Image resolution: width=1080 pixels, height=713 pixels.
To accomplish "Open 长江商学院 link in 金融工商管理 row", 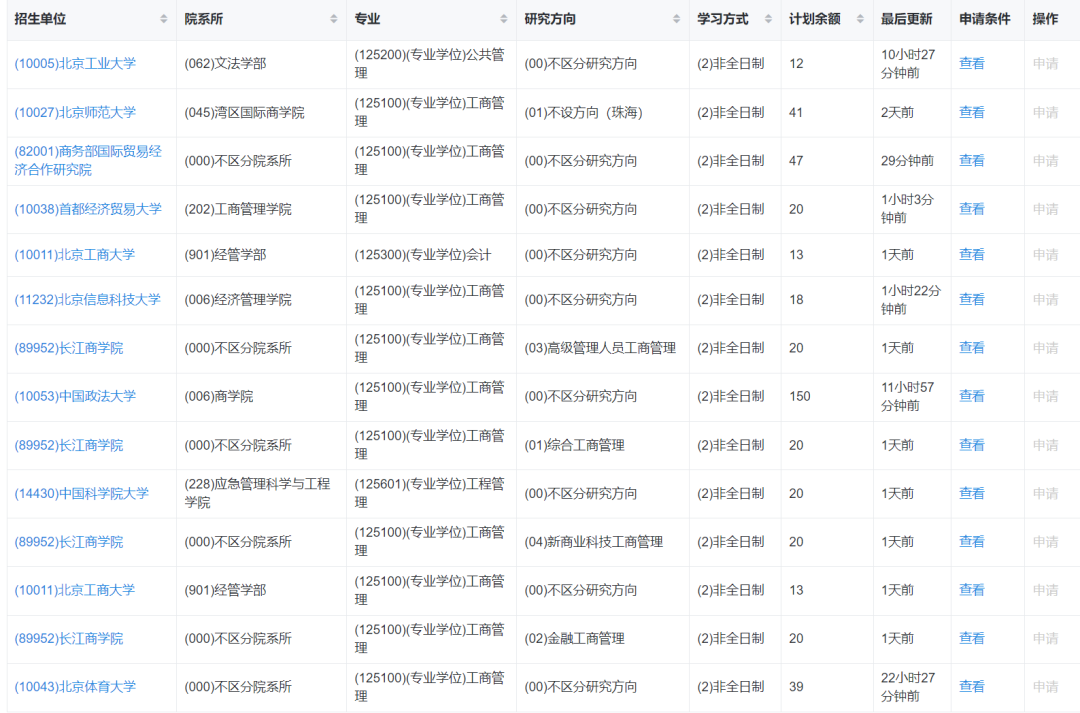I will click(69, 639).
